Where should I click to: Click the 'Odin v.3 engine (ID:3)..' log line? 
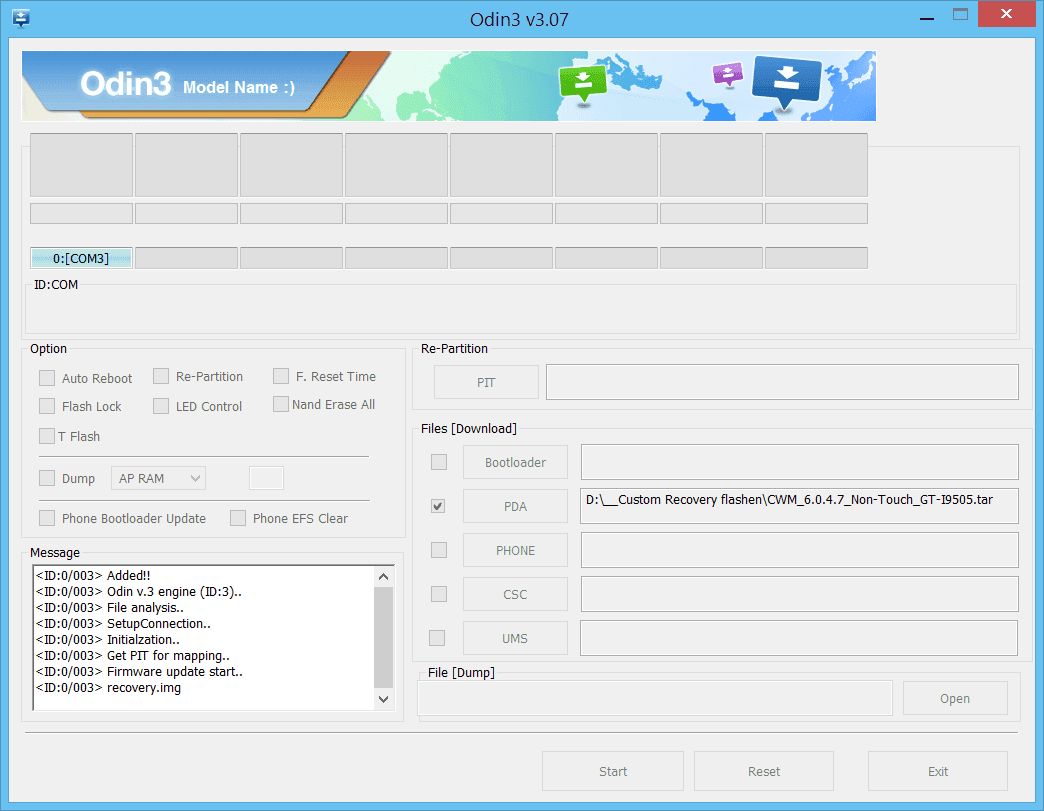pos(138,591)
